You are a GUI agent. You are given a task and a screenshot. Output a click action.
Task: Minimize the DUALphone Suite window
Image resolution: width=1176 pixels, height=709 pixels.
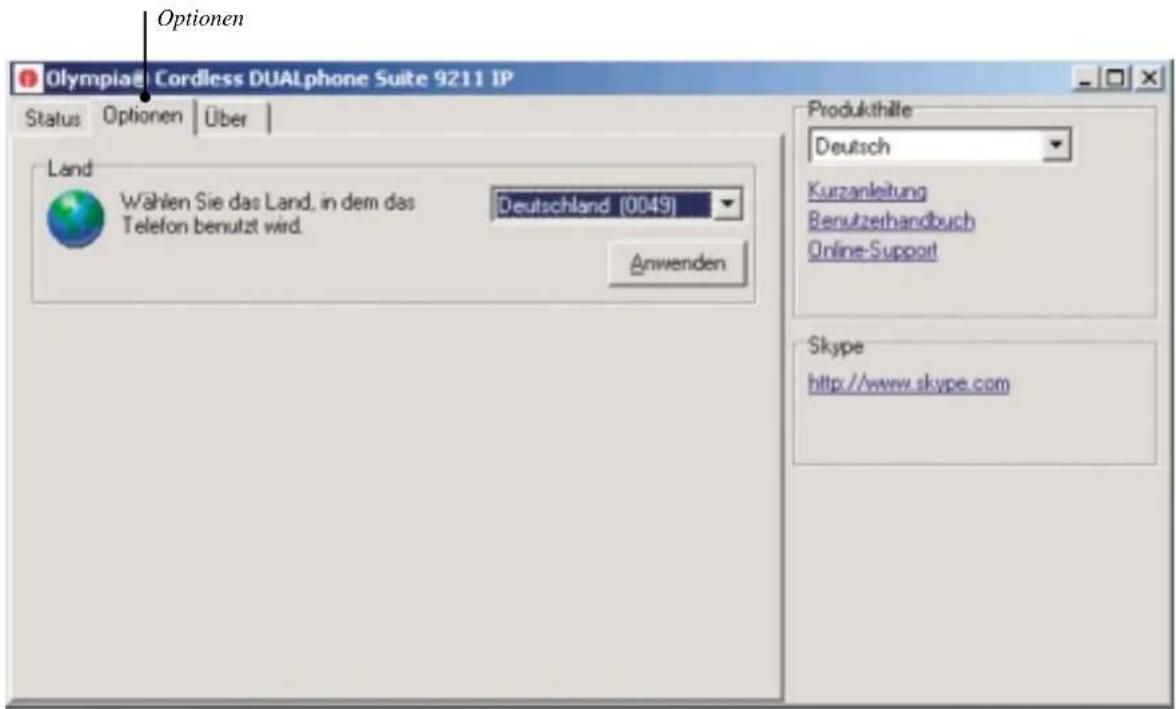pos(1084,77)
